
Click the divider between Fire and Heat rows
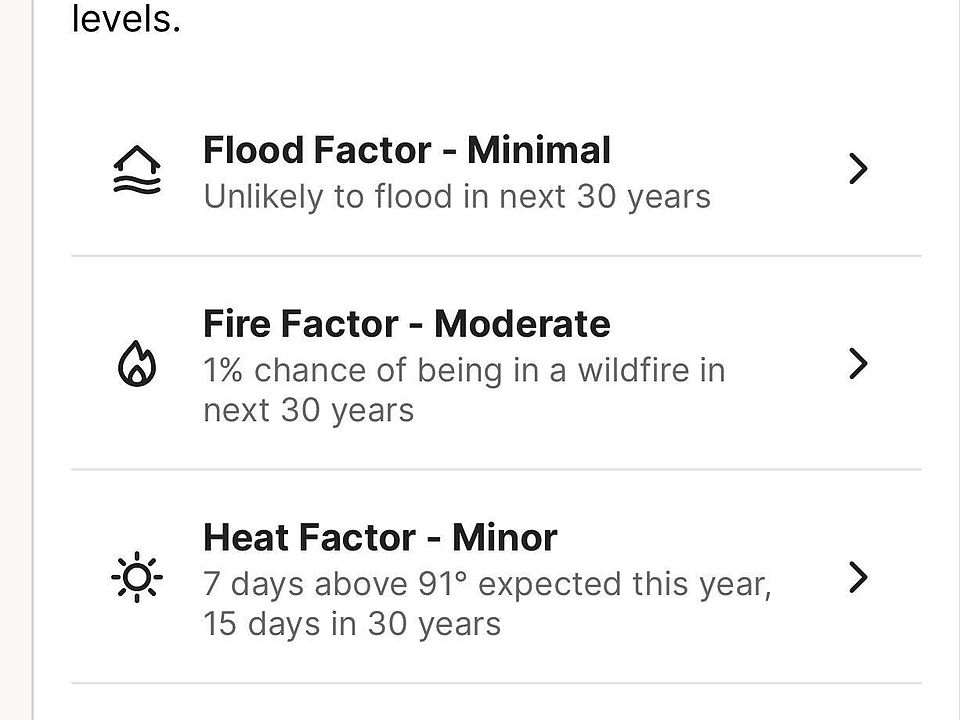tap(496, 469)
